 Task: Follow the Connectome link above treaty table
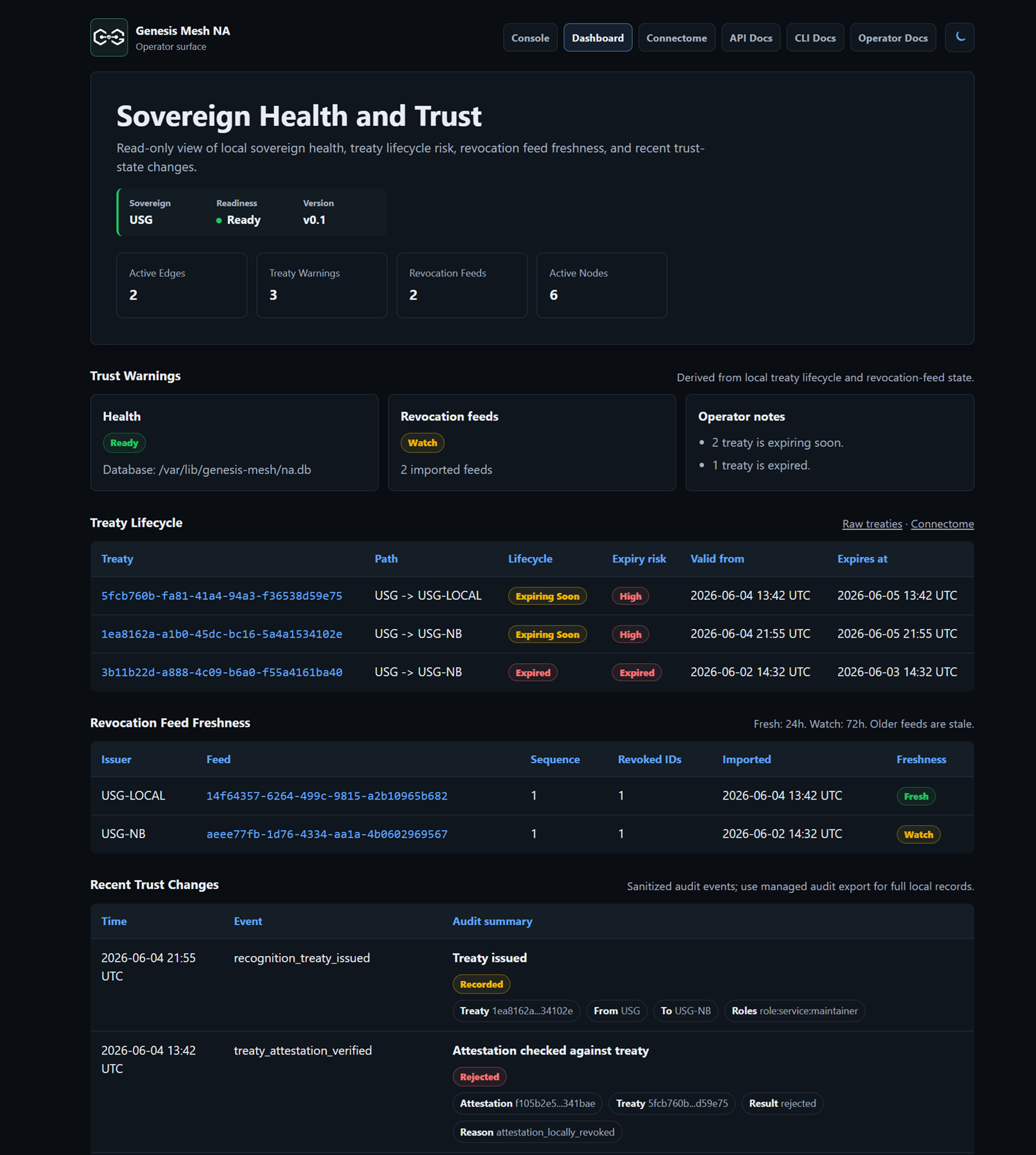tap(942, 524)
